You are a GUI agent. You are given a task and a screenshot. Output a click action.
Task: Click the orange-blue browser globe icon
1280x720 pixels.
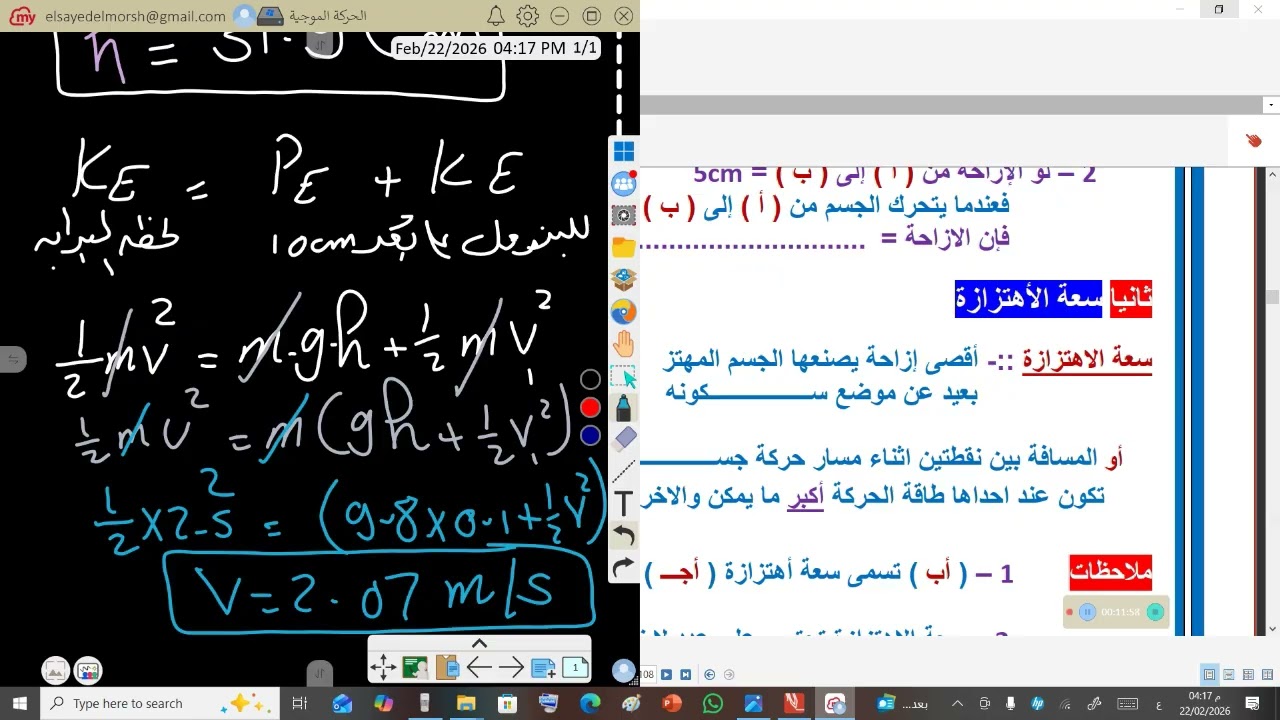point(624,312)
